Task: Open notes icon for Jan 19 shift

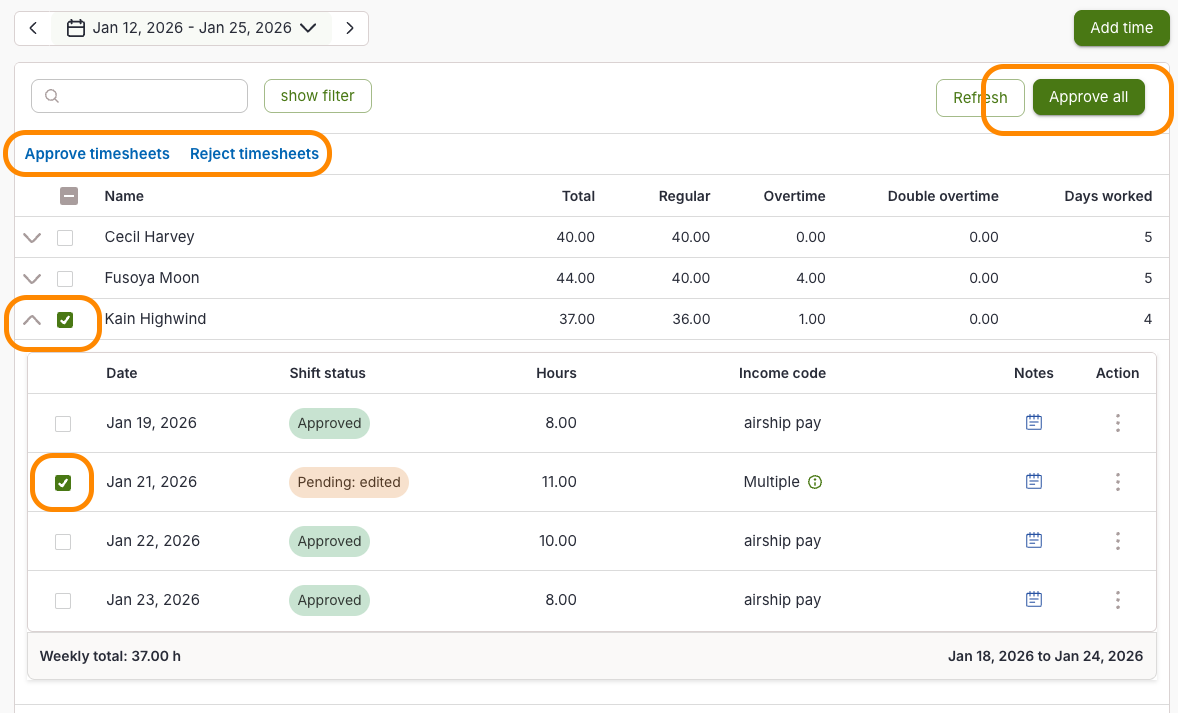Action: [x=1034, y=422]
